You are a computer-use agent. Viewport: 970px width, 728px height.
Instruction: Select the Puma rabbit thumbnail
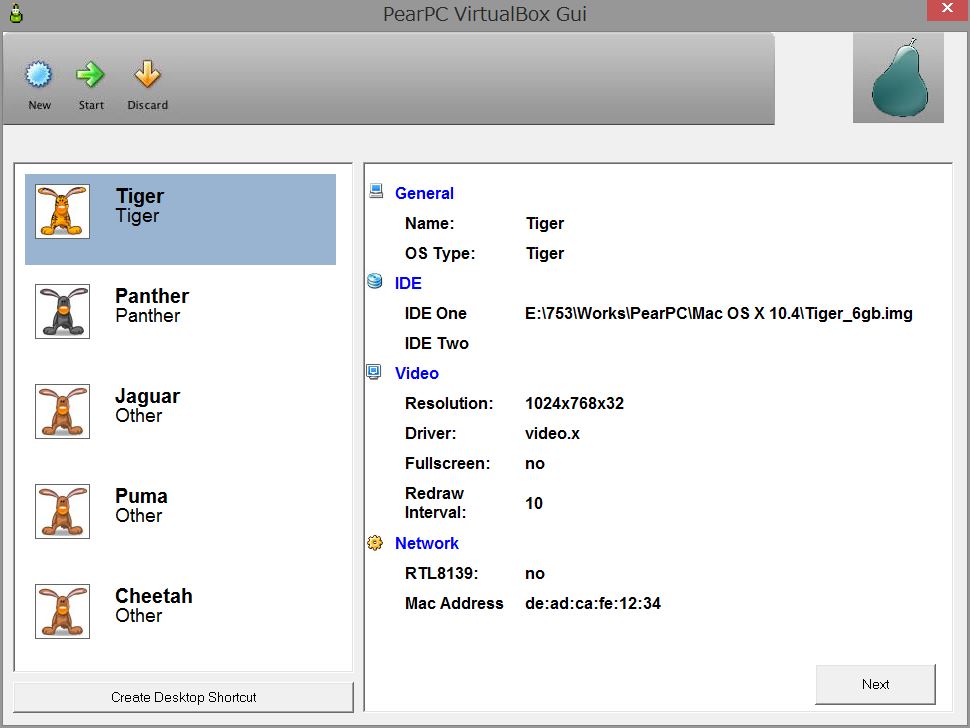coord(62,512)
